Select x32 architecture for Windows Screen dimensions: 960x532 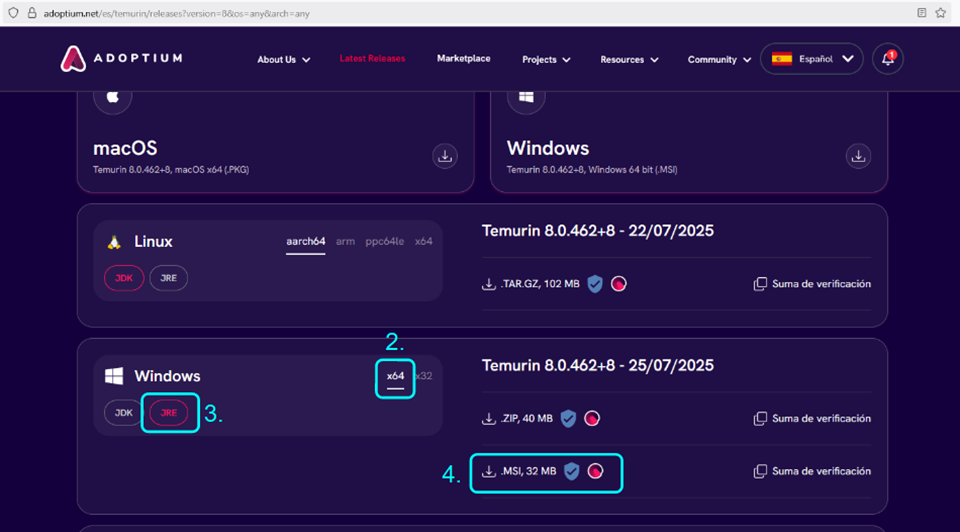[x=424, y=377]
